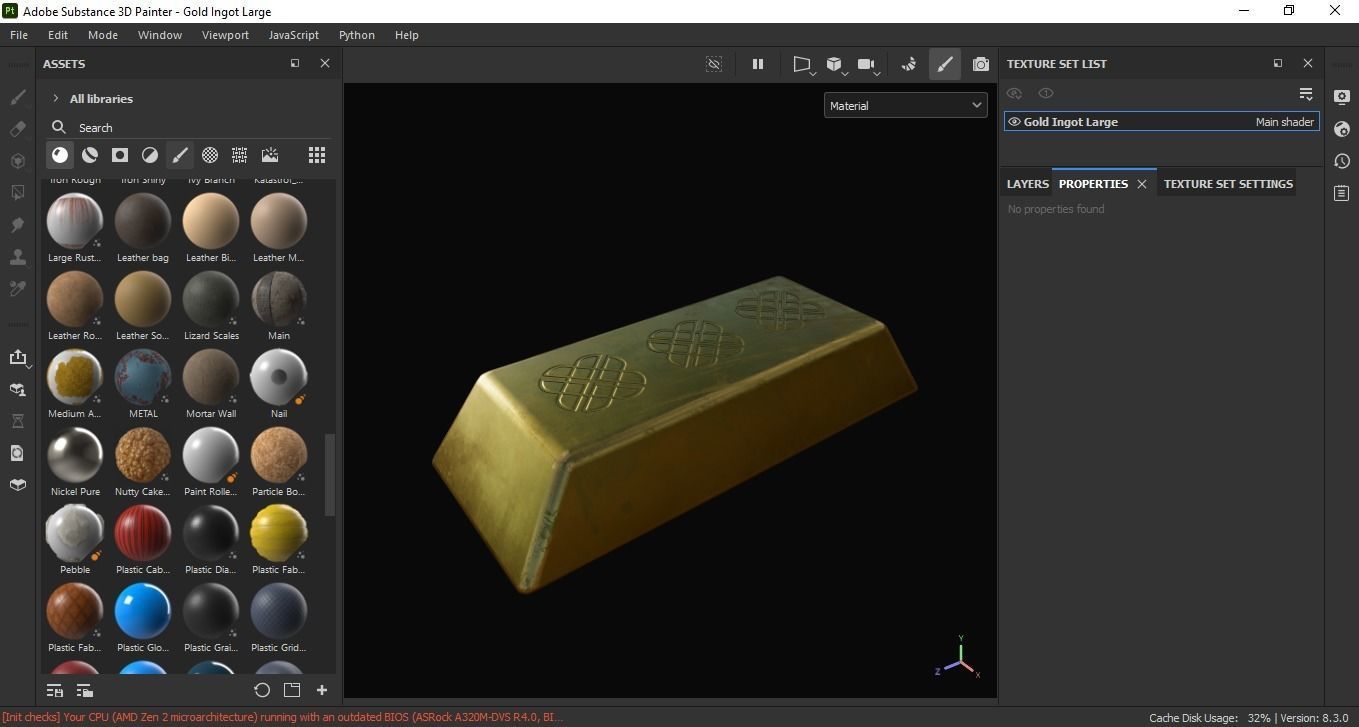Image resolution: width=1359 pixels, height=727 pixels.
Task: Switch to Texture Set Settings tab
Action: point(1228,184)
